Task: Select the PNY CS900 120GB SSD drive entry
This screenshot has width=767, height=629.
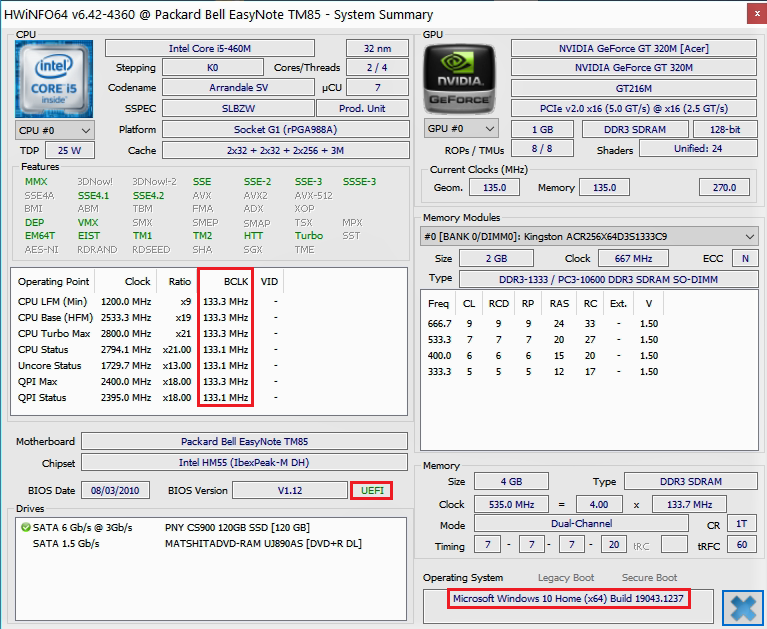Action: (x=237, y=527)
